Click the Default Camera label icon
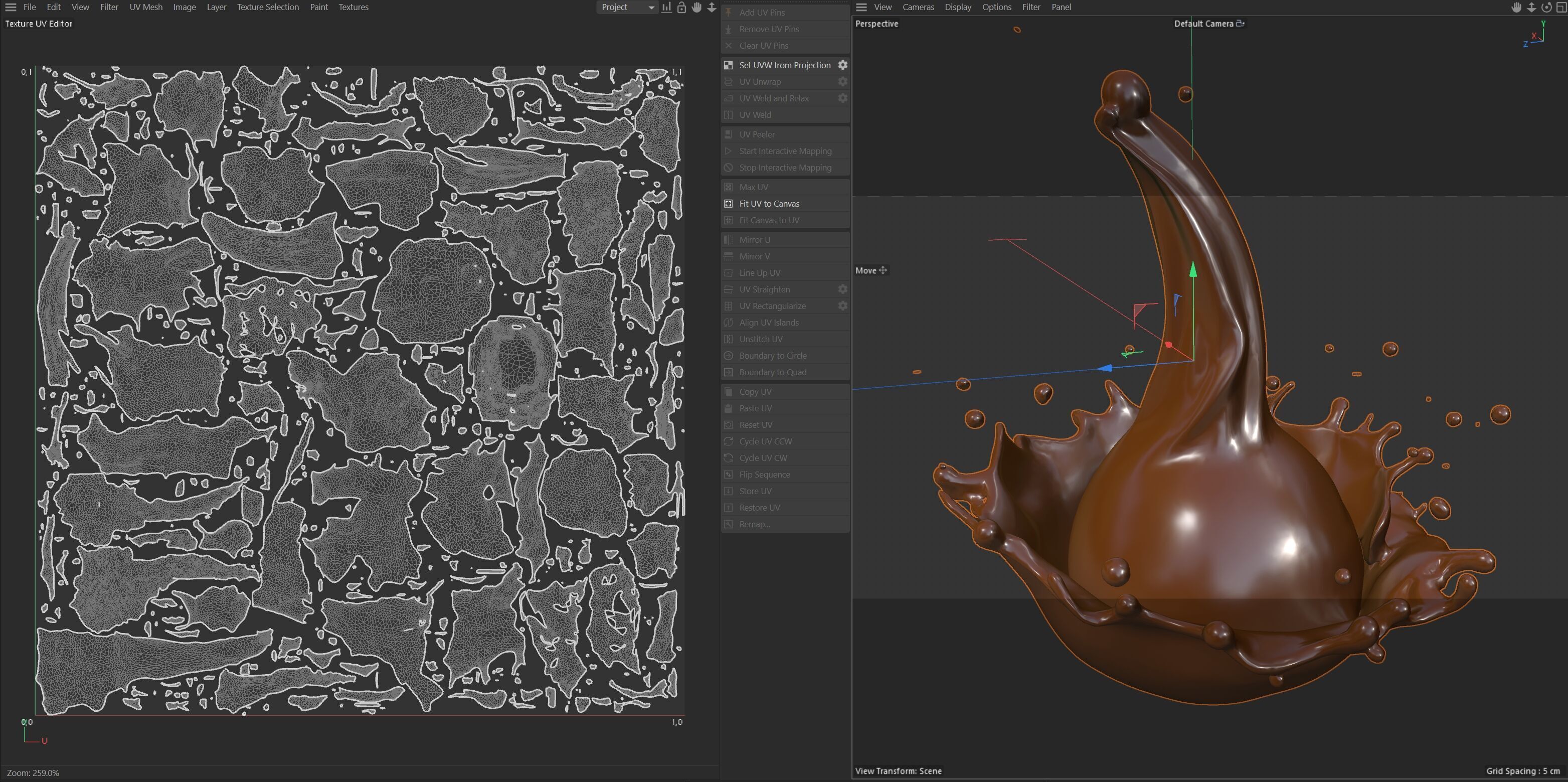This screenshot has width=1568, height=782. click(x=1240, y=23)
